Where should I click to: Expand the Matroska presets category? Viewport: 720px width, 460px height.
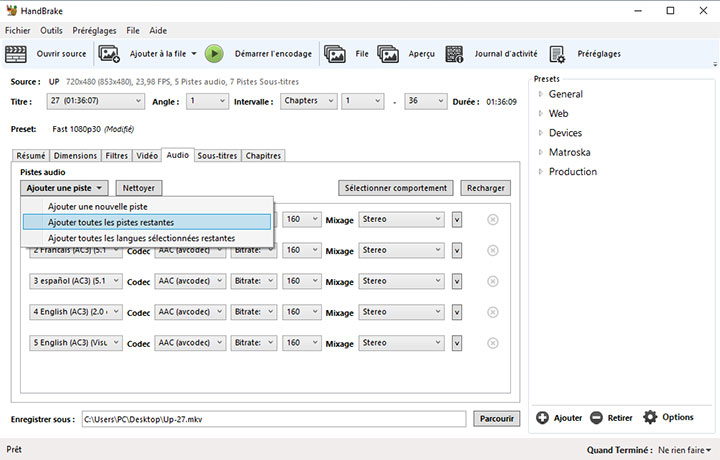click(x=540, y=152)
